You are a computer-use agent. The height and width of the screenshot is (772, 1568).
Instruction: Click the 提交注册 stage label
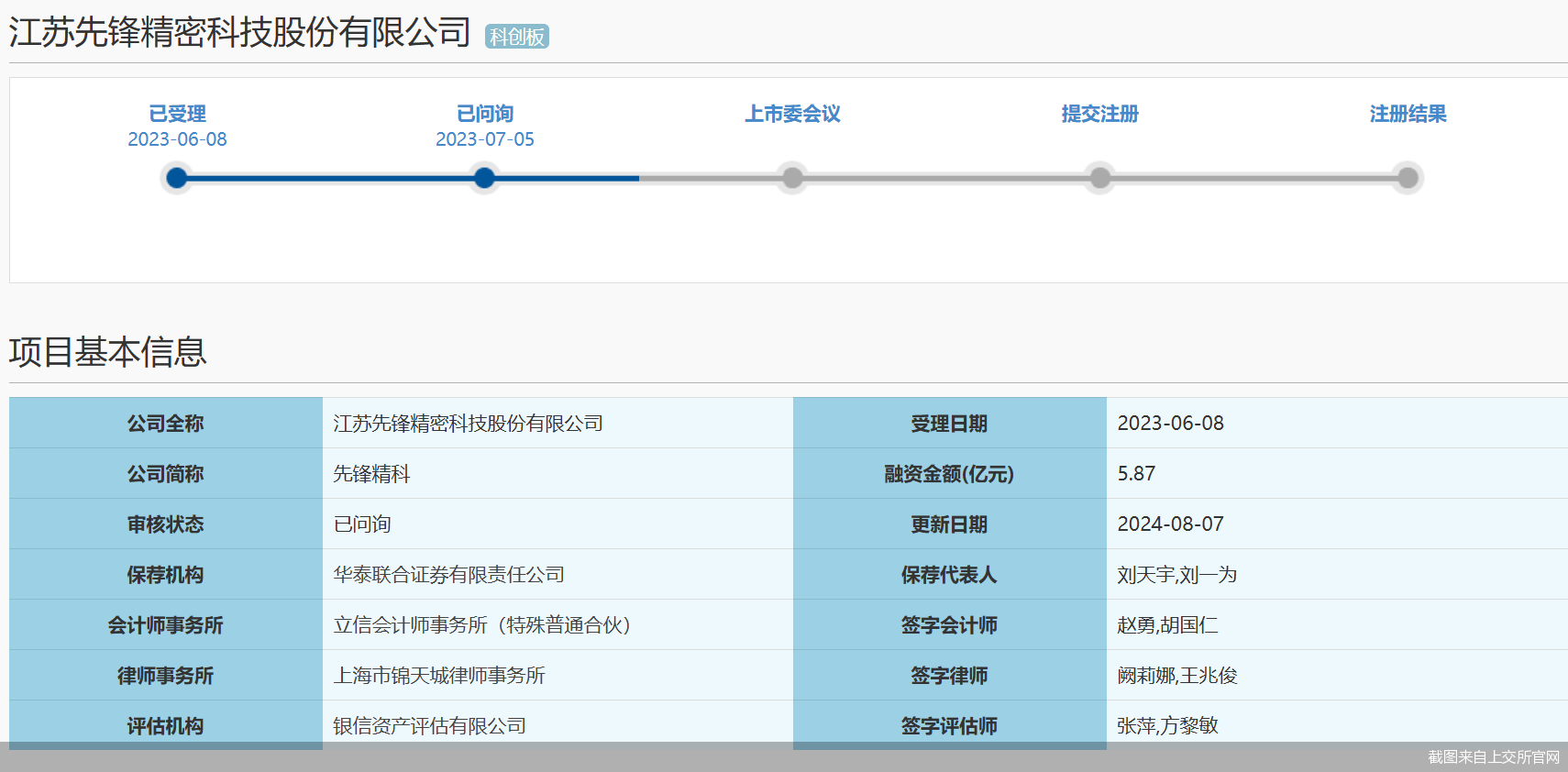click(1100, 114)
